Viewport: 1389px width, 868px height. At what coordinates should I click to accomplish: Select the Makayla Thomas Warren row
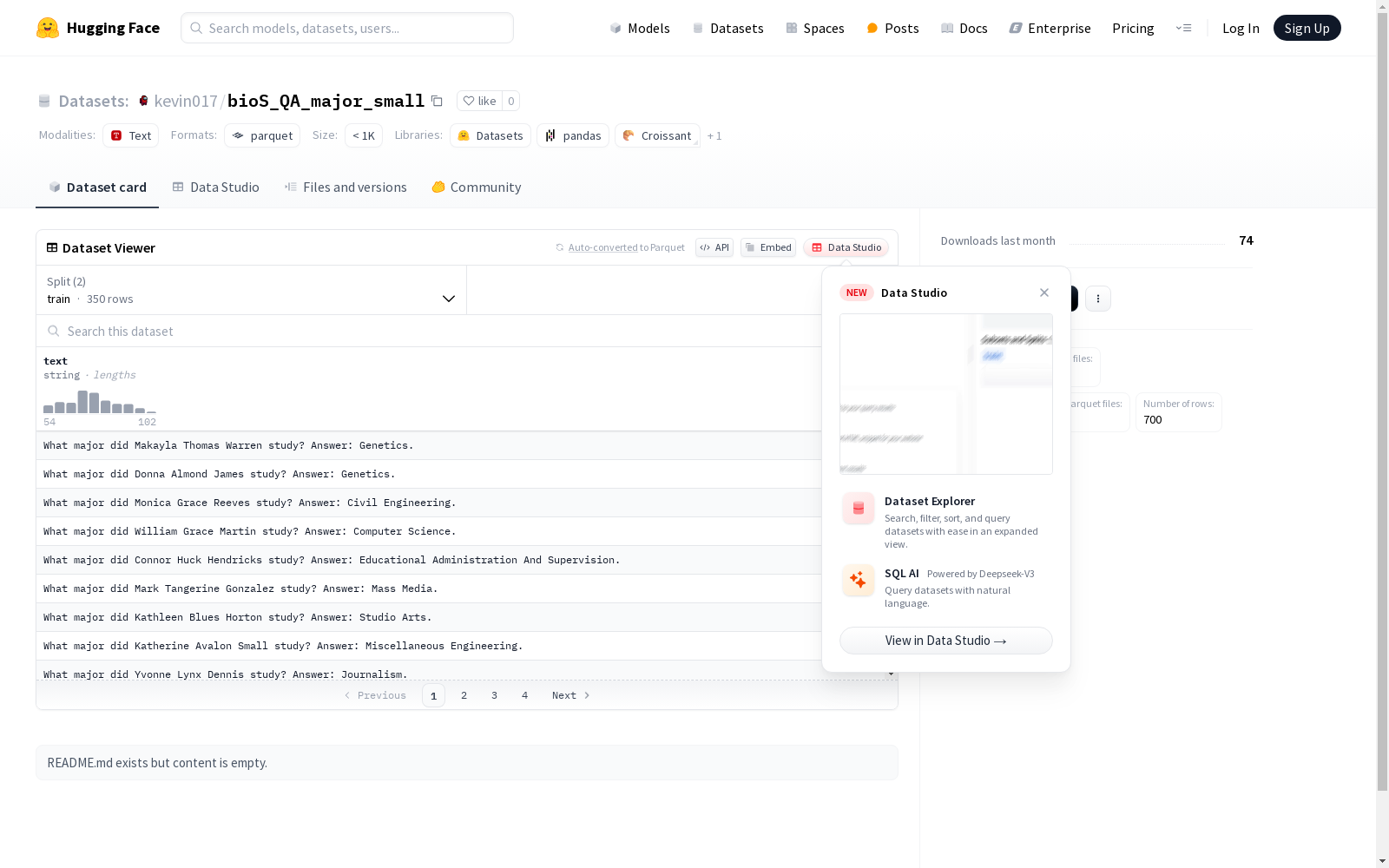tap(429, 445)
